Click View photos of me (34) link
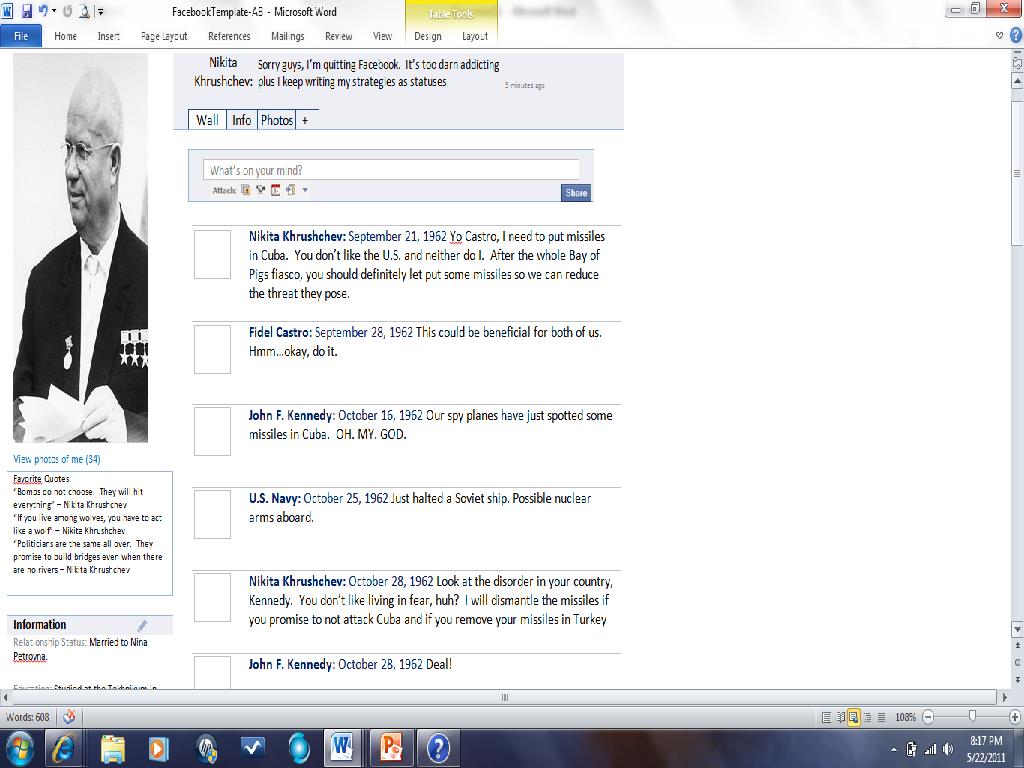The height and width of the screenshot is (768, 1024). tap(57, 459)
